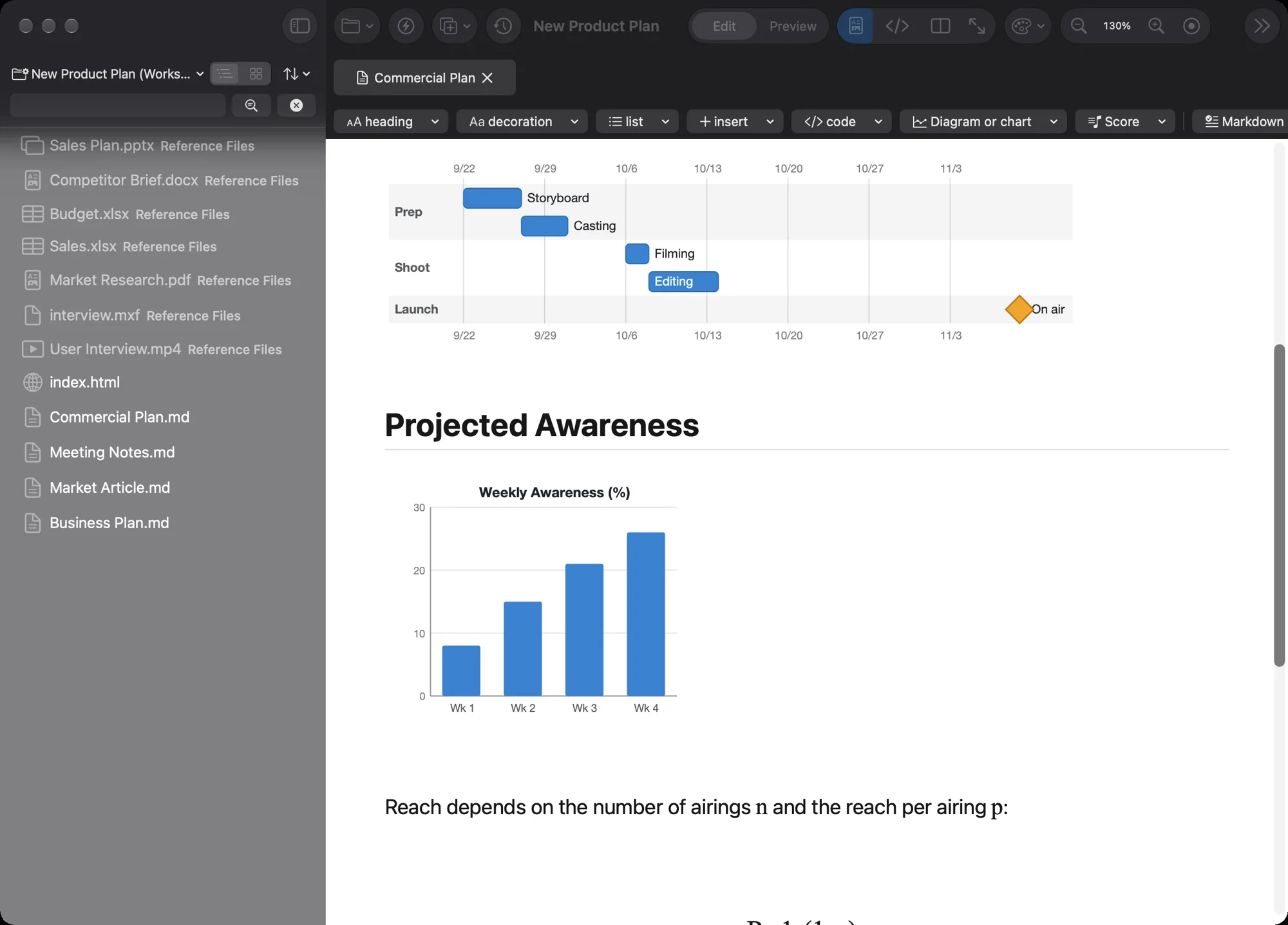Screen dimensions: 1288x925
Task: Open the code dropdown
Action: coord(841,121)
